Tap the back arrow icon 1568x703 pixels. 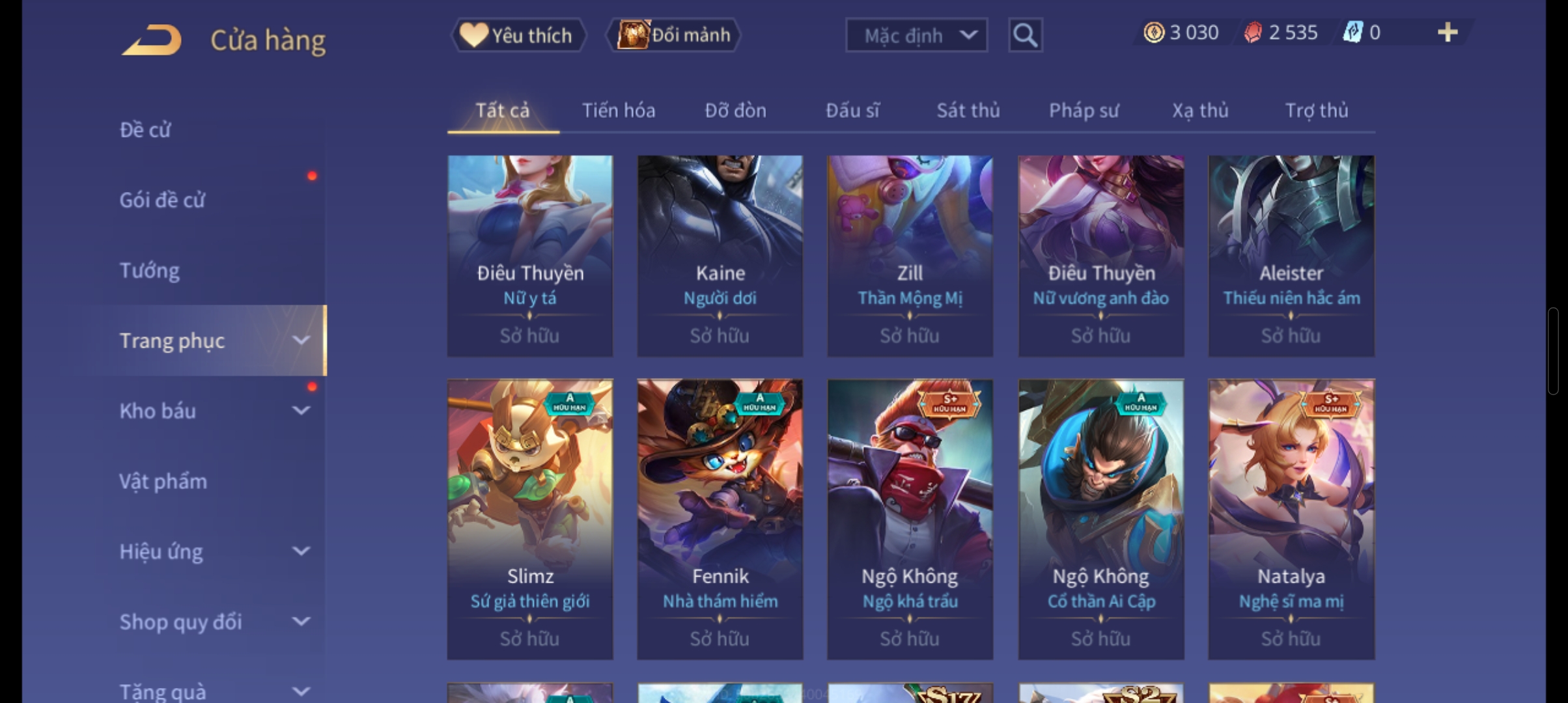[152, 40]
